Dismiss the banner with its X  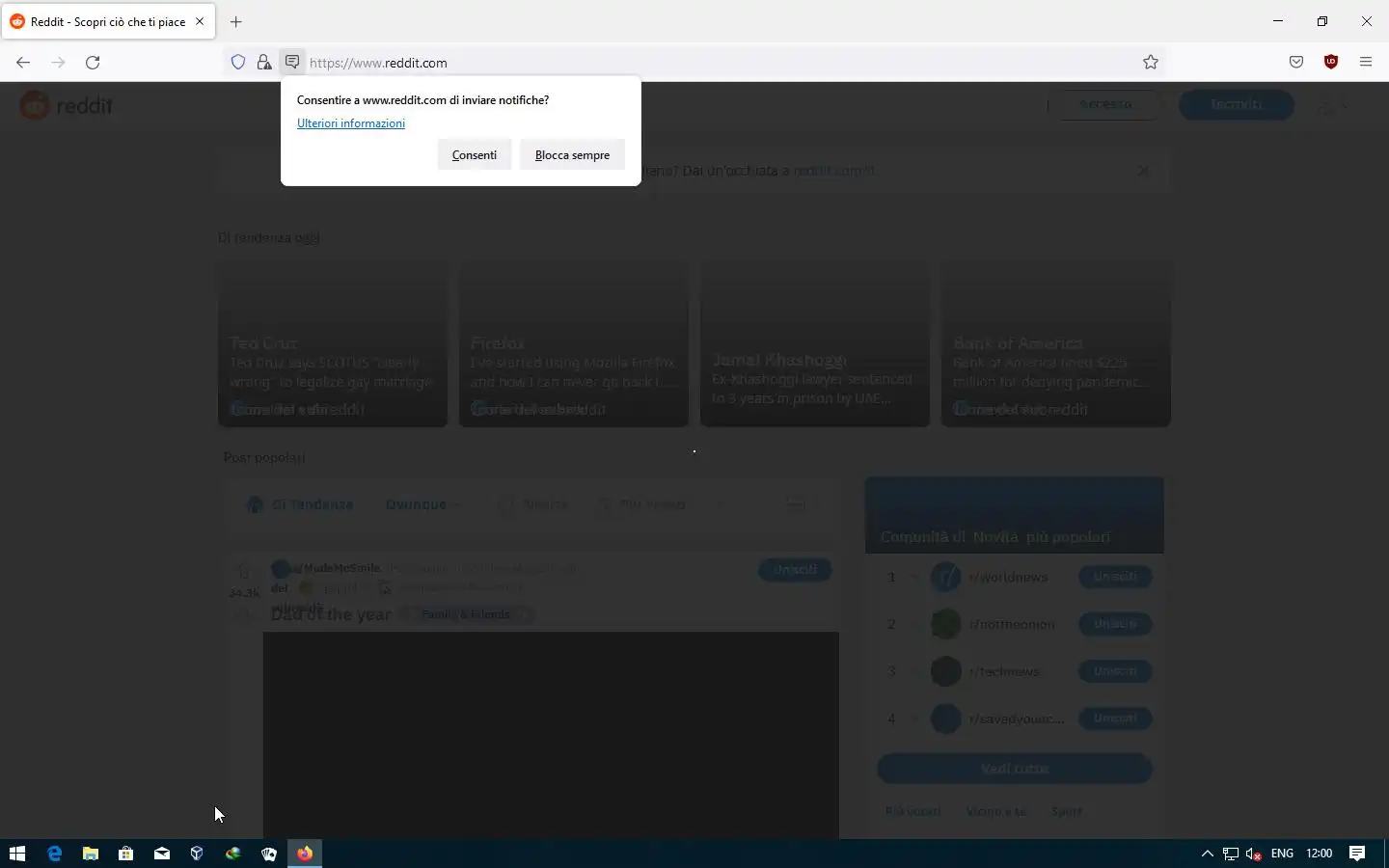pos(1144,171)
